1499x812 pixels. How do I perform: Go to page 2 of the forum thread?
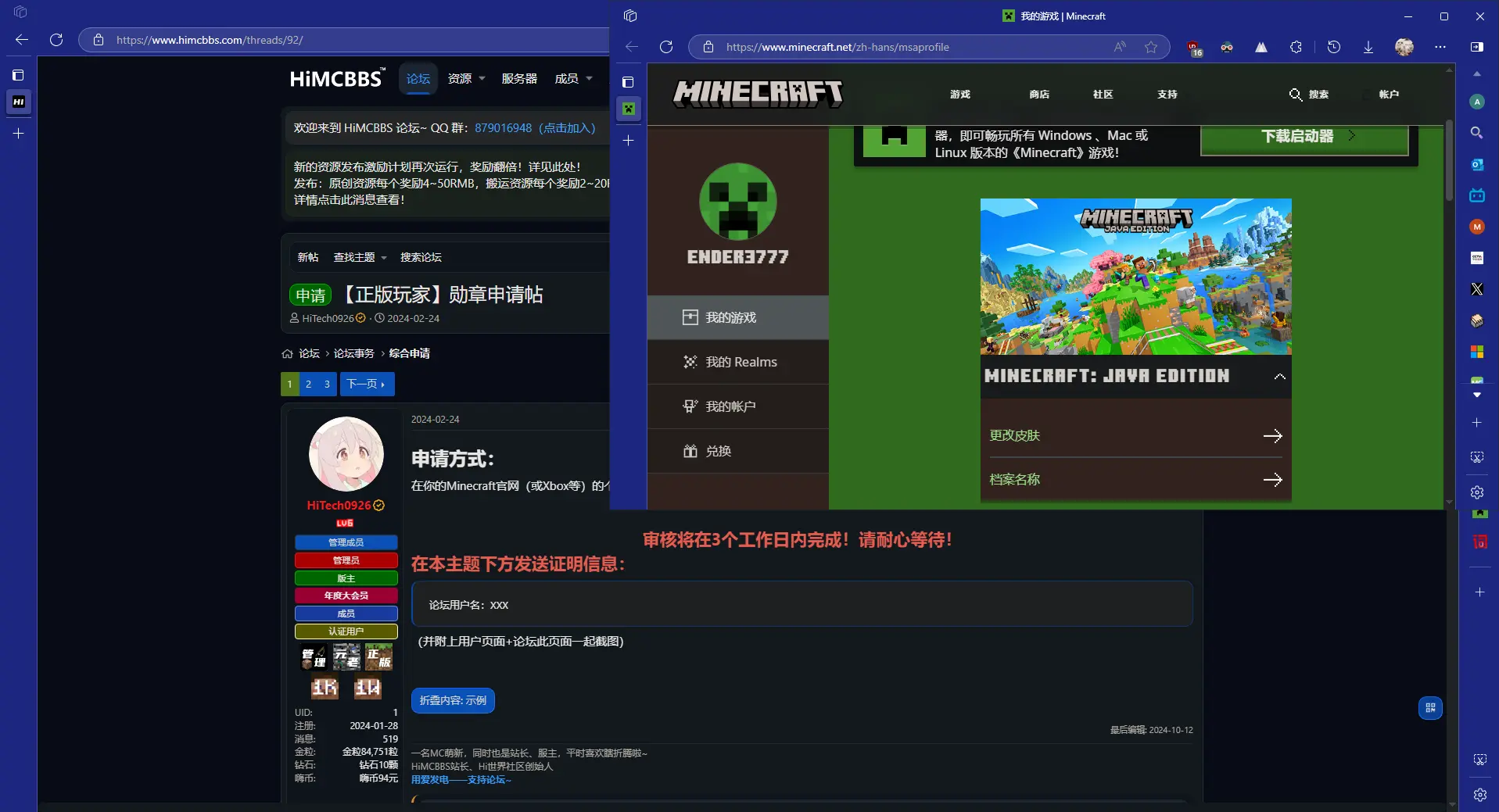(x=309, y=385)
